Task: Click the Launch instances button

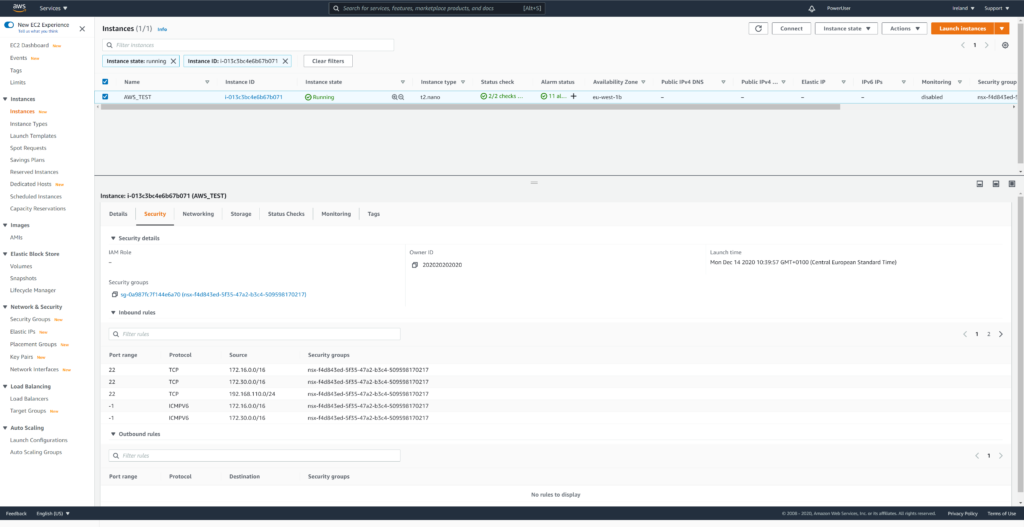Action: [x=963, y=29]
